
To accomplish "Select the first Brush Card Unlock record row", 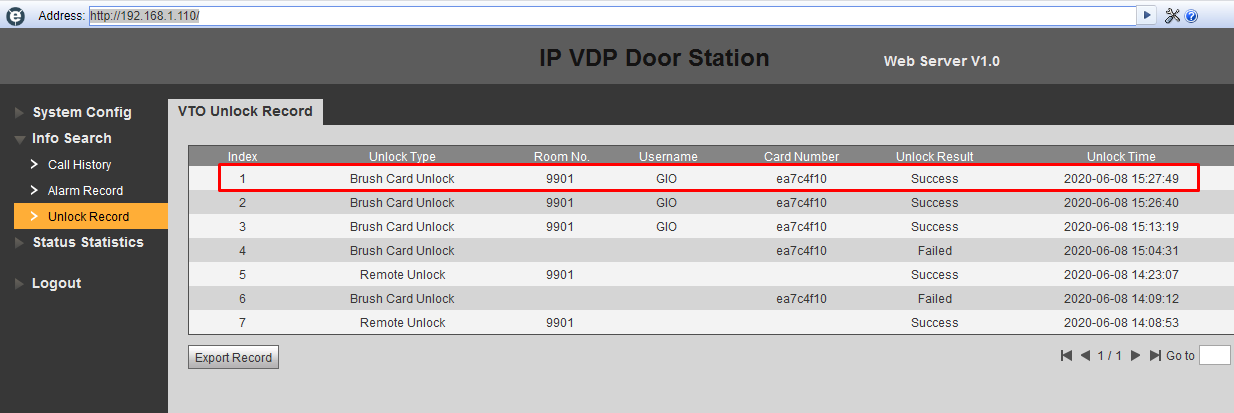I will (709, 178).
